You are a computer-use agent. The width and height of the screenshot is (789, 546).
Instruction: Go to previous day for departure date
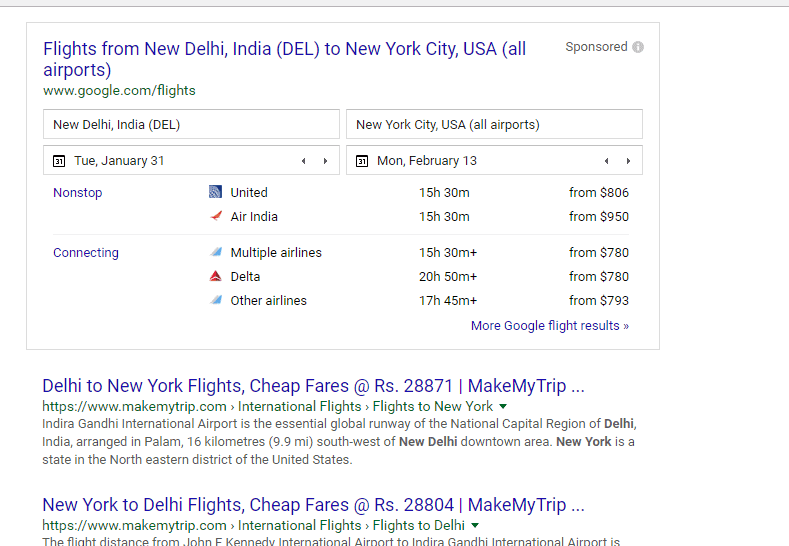click(x=303, y=161)
